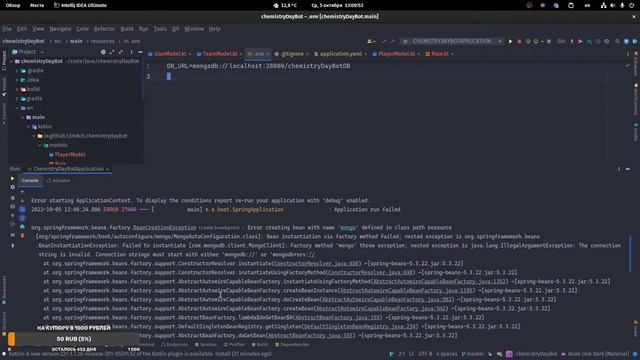Screen dimensions: 640x360
Task: Click UTF-8 encoding in status bar
Action: tap(424, 354)
